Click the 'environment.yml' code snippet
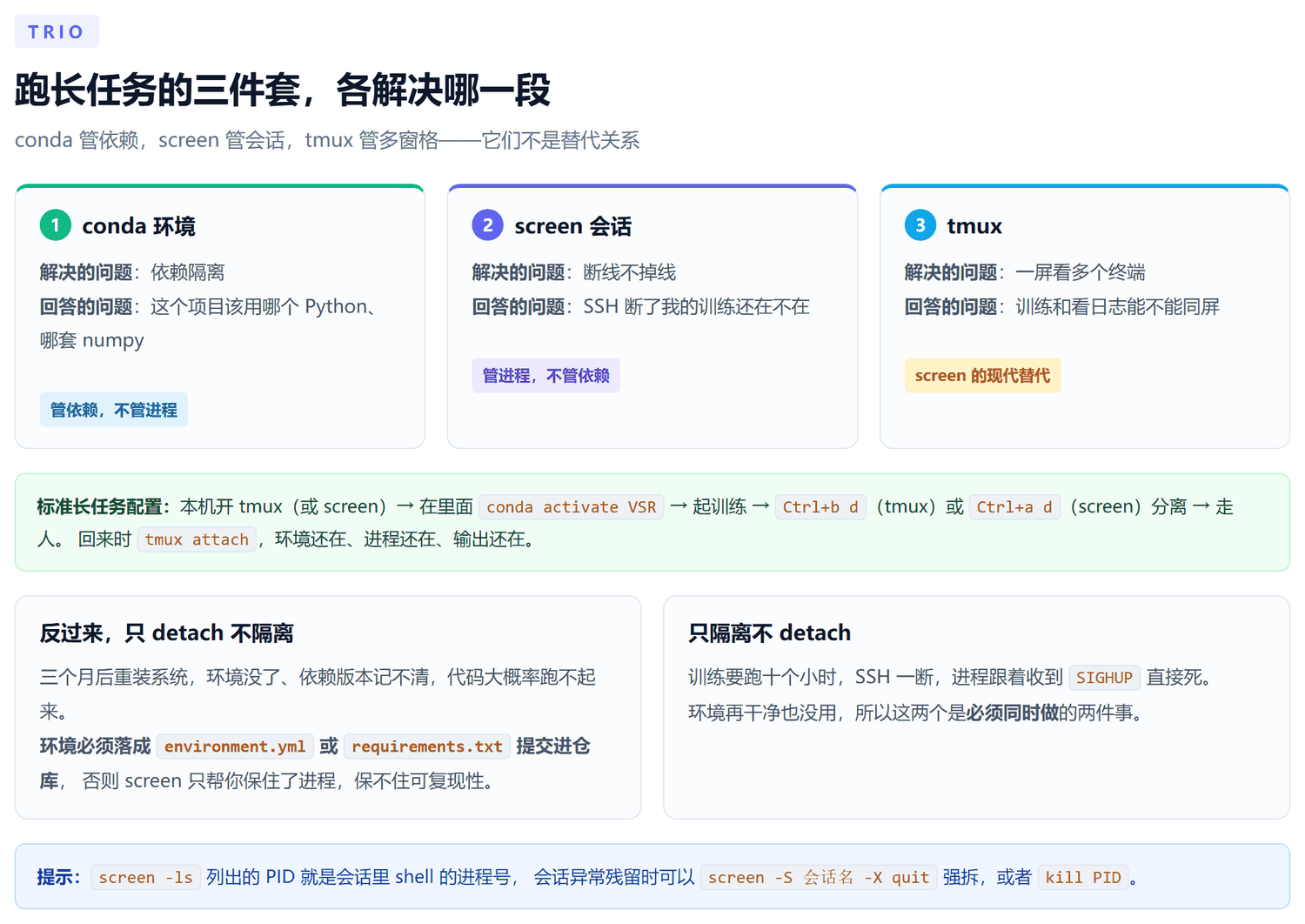 pos(235,747)
